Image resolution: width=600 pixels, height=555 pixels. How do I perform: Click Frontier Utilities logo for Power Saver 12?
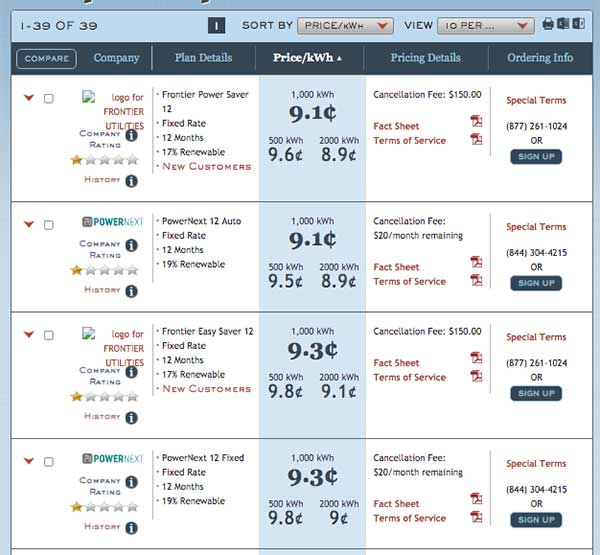pyautogui.click(x=113, y=111)
